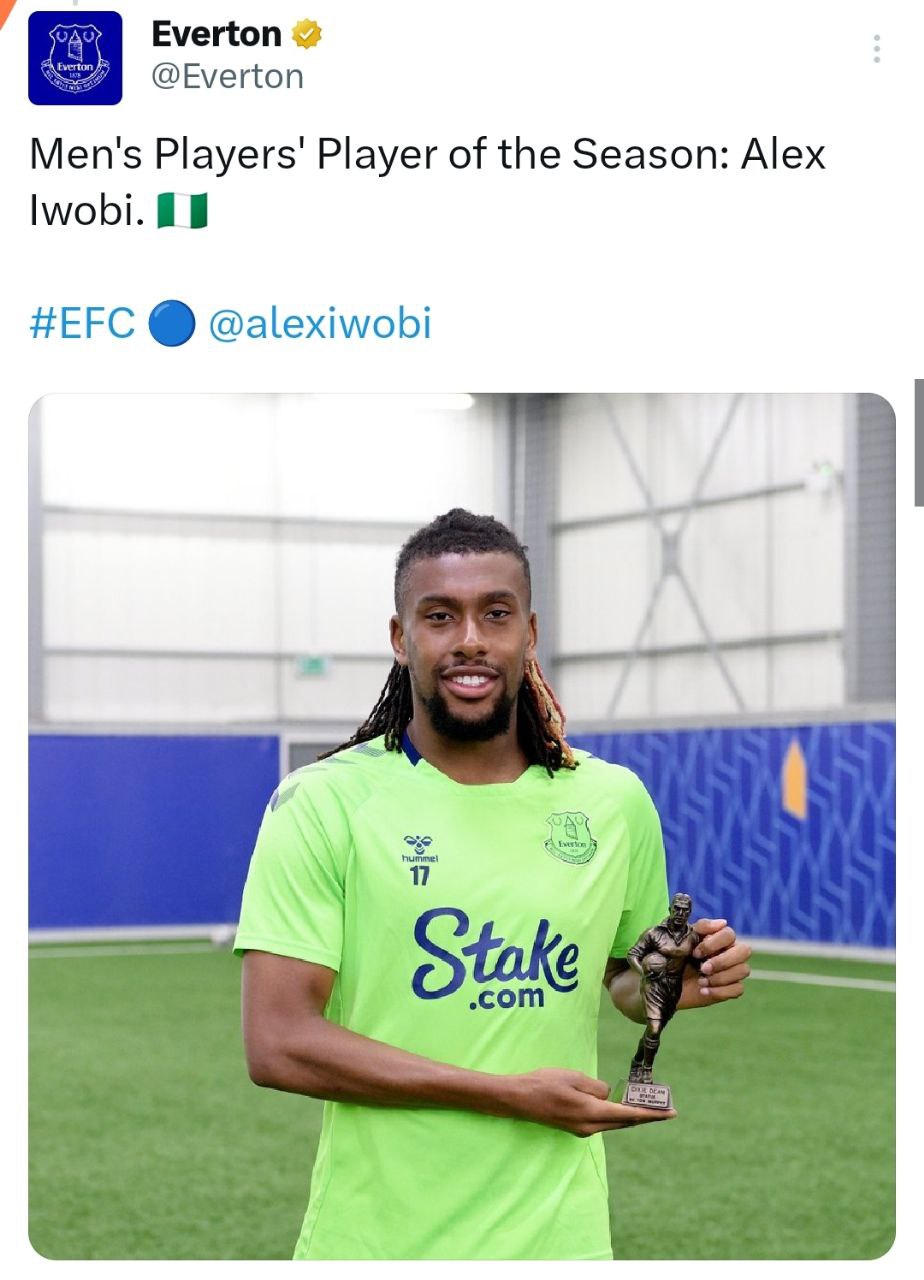Tap the Everton crest profile avatar
The image size is (924, 1280).
75,58
